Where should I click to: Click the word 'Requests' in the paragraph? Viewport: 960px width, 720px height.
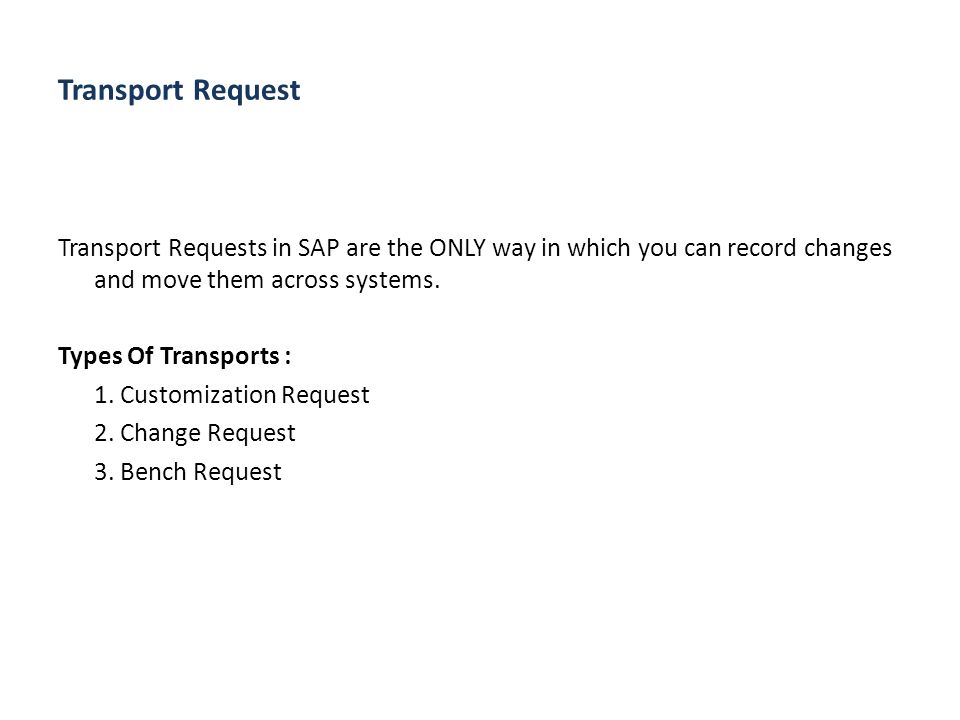(217, 248)
